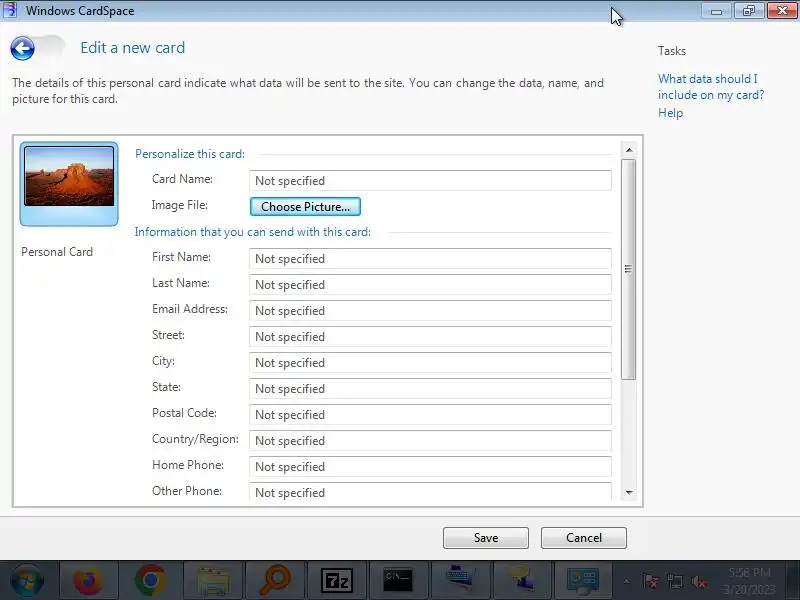Open Windows Explorer from the taskbar
Image resolution: width=800 pixels, height=600 pixels.
click(x=213, y=580)
